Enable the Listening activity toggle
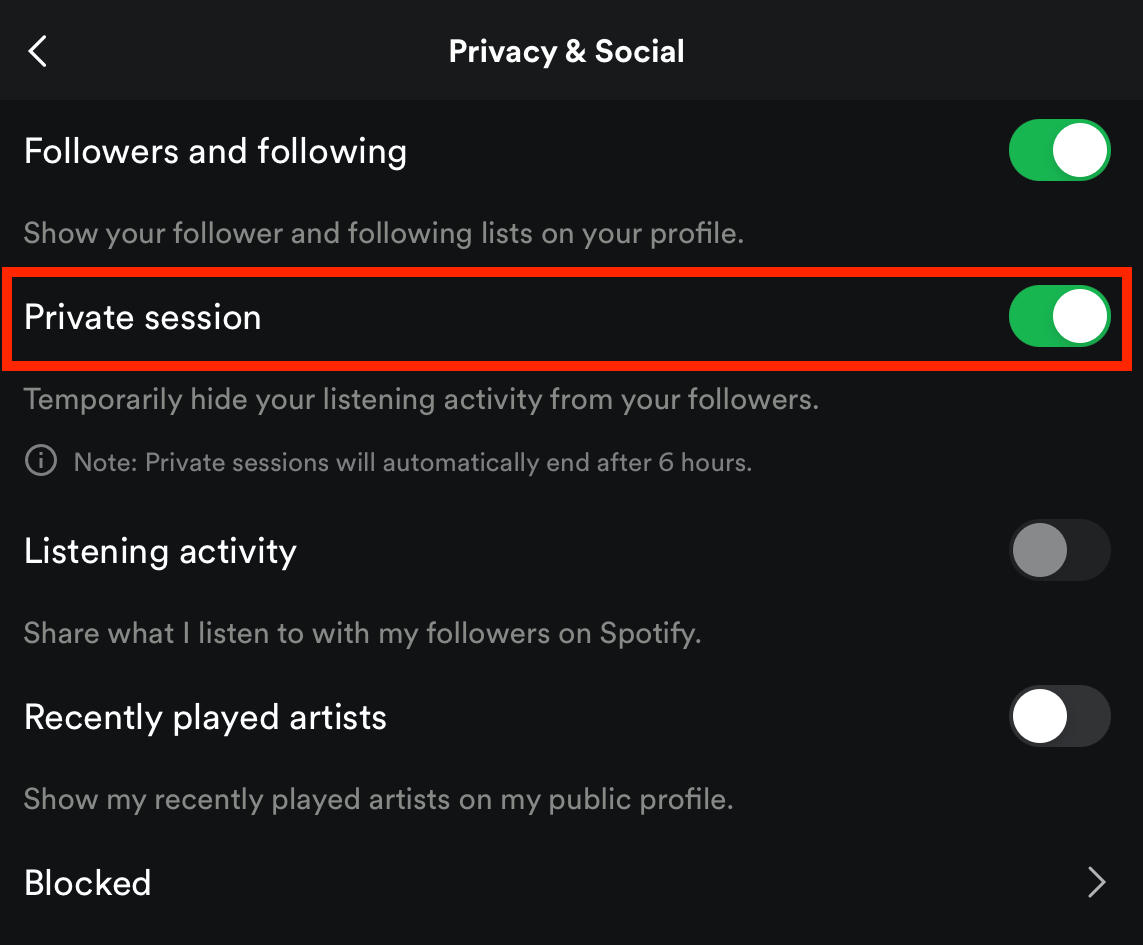 coord(1059,550)
